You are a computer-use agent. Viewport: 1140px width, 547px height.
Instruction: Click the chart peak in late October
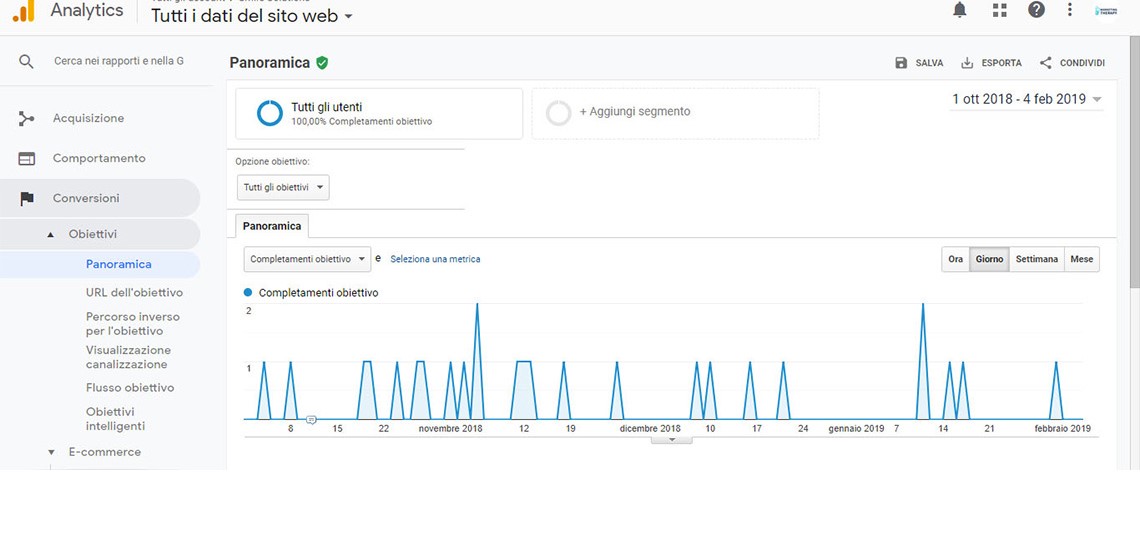click(477, 304)
